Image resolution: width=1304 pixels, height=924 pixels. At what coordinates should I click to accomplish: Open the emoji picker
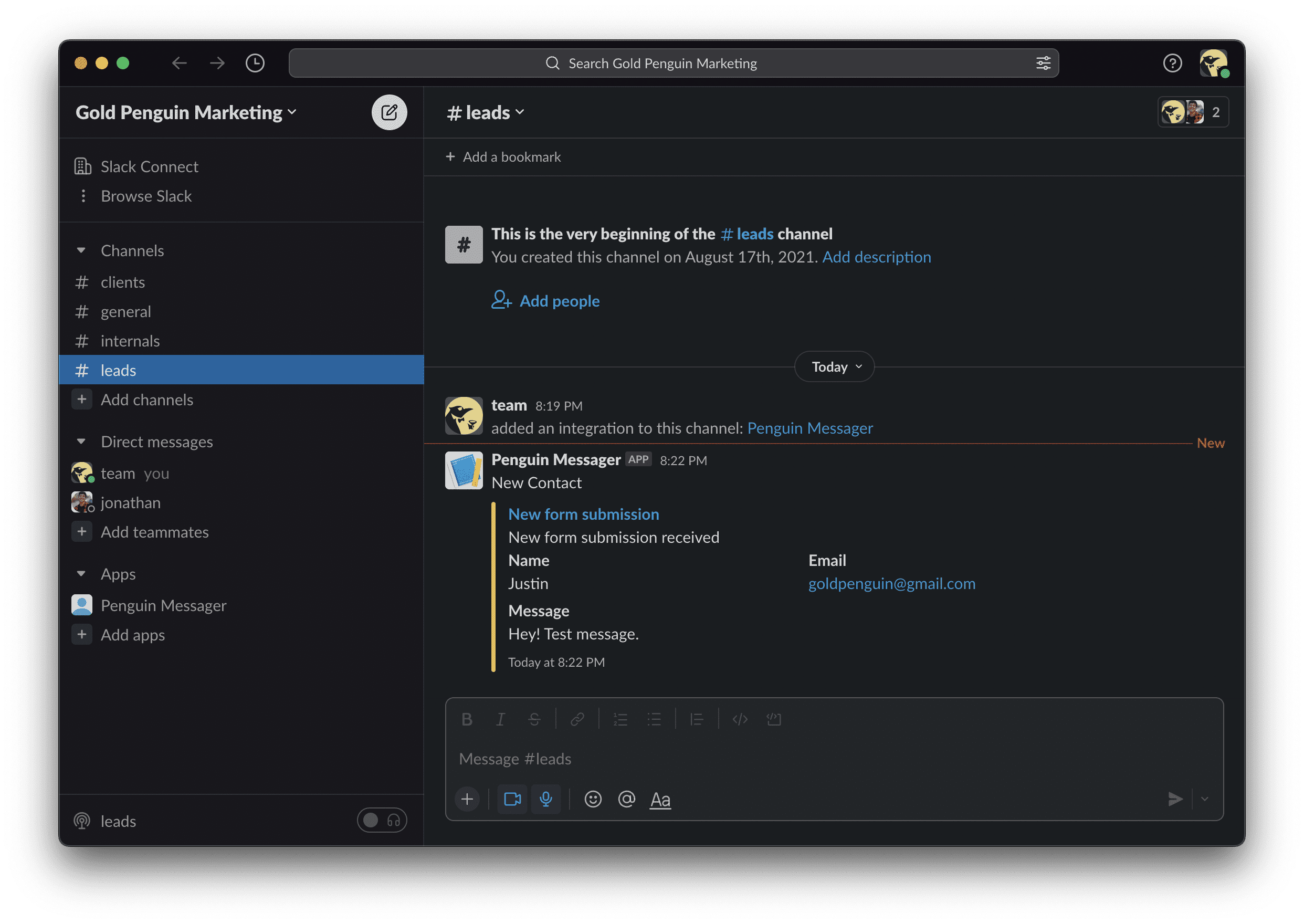coord(593,800)
